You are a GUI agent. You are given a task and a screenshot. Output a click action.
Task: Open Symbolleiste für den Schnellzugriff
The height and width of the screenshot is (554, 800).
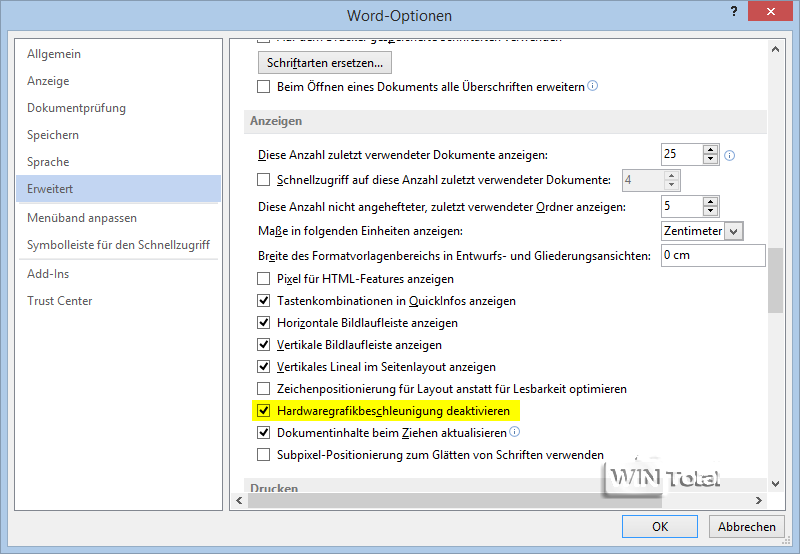[118, 245]
